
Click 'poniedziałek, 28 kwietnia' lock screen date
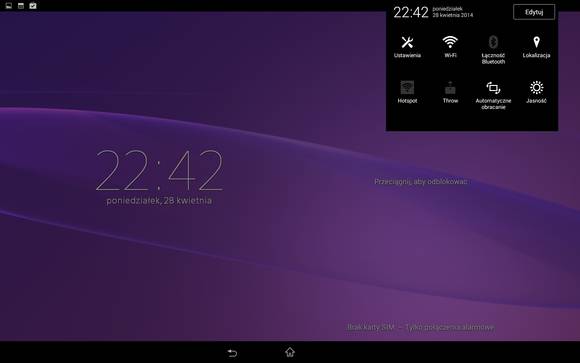click(159, 201)
